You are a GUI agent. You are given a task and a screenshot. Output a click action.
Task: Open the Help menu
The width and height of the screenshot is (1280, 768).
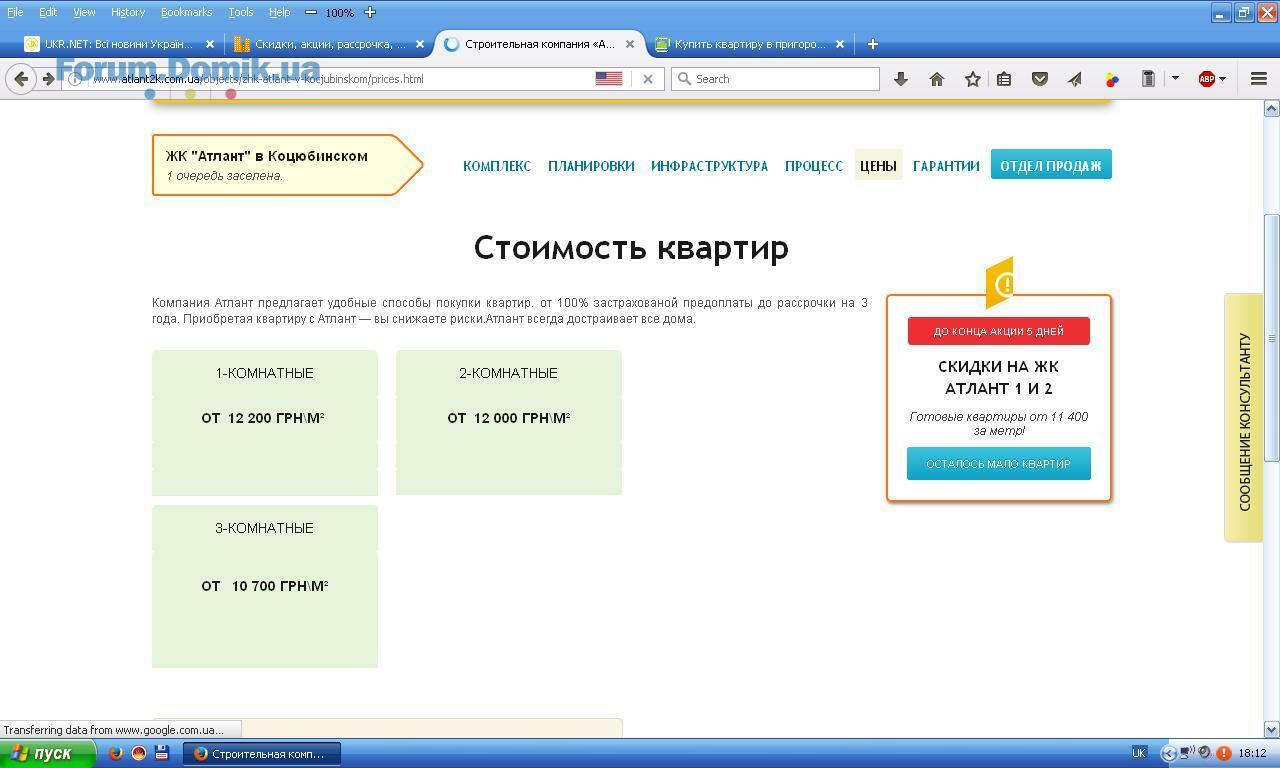[280, 12]
